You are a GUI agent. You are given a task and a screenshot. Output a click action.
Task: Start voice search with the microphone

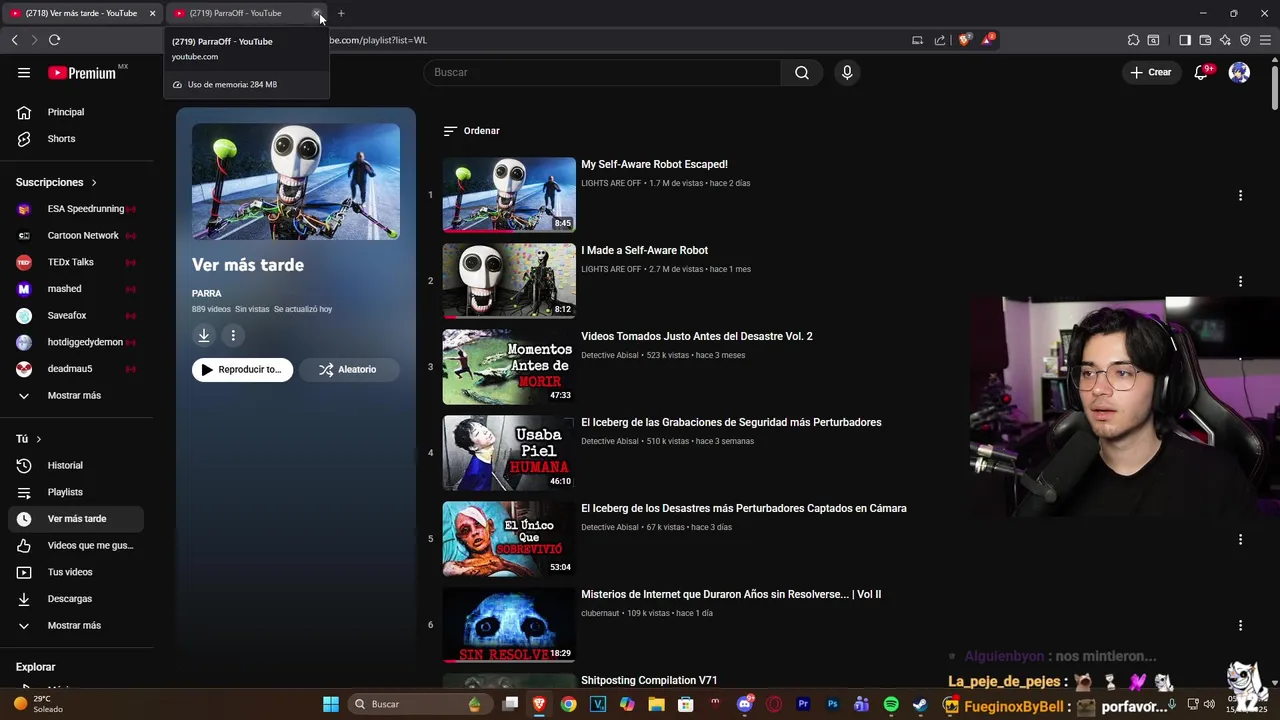[847, 72]
